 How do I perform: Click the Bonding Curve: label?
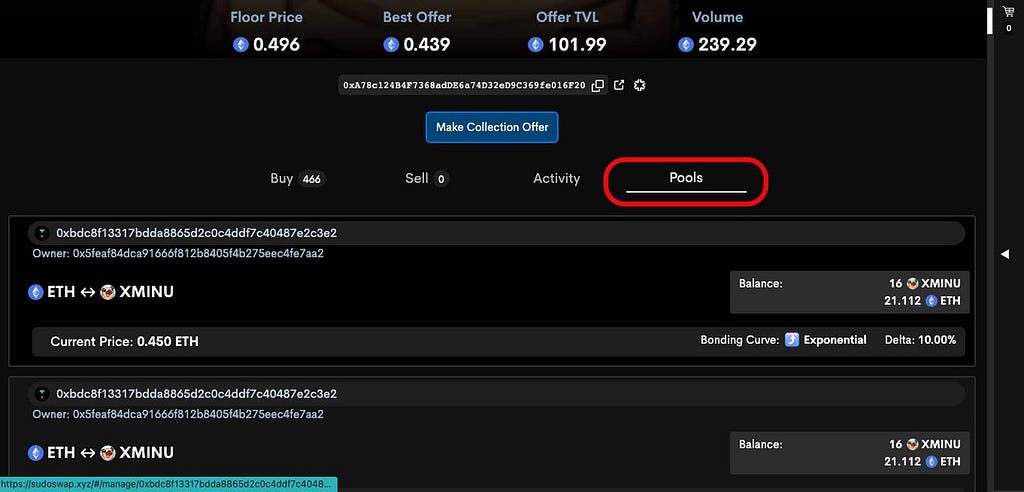click(x=740, y=340)
